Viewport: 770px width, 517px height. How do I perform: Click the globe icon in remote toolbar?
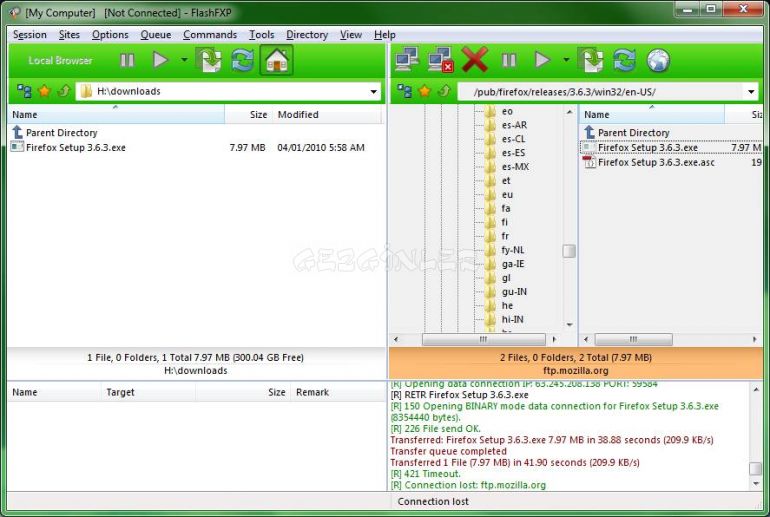tap(657, 60)
